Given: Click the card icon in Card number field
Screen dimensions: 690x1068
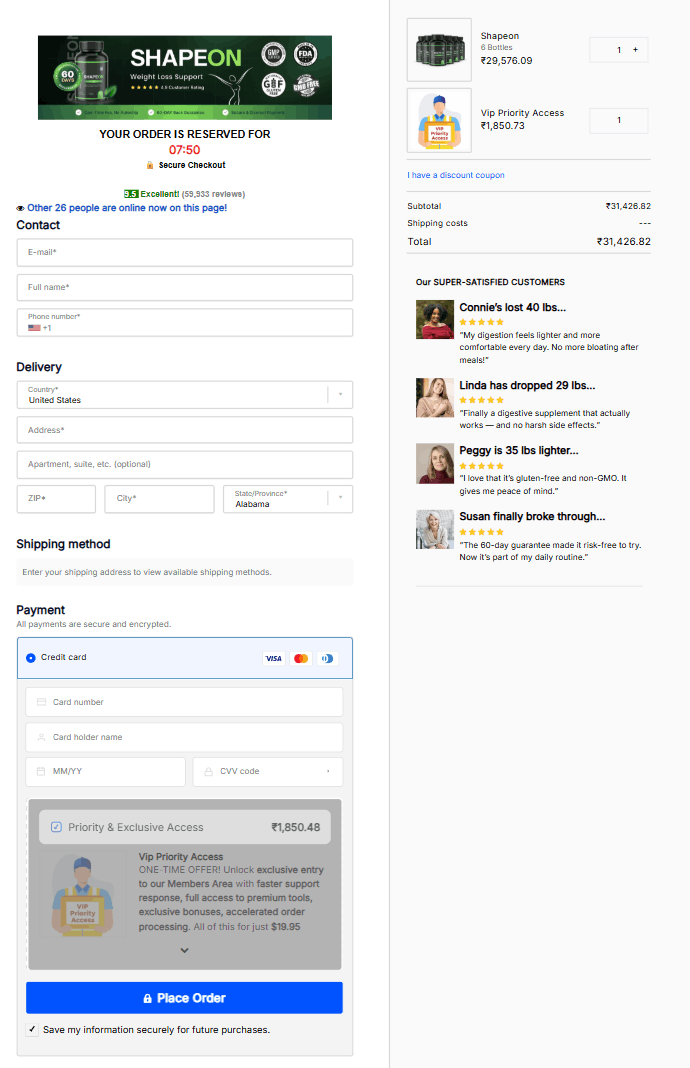Looking at the screenshot, I should point(41,702).
